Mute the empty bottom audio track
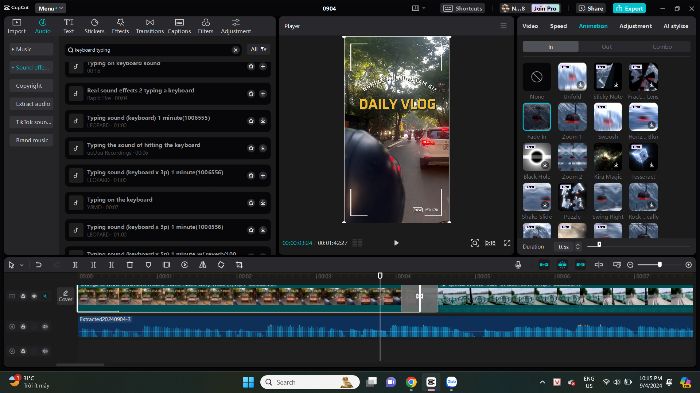 45,351
